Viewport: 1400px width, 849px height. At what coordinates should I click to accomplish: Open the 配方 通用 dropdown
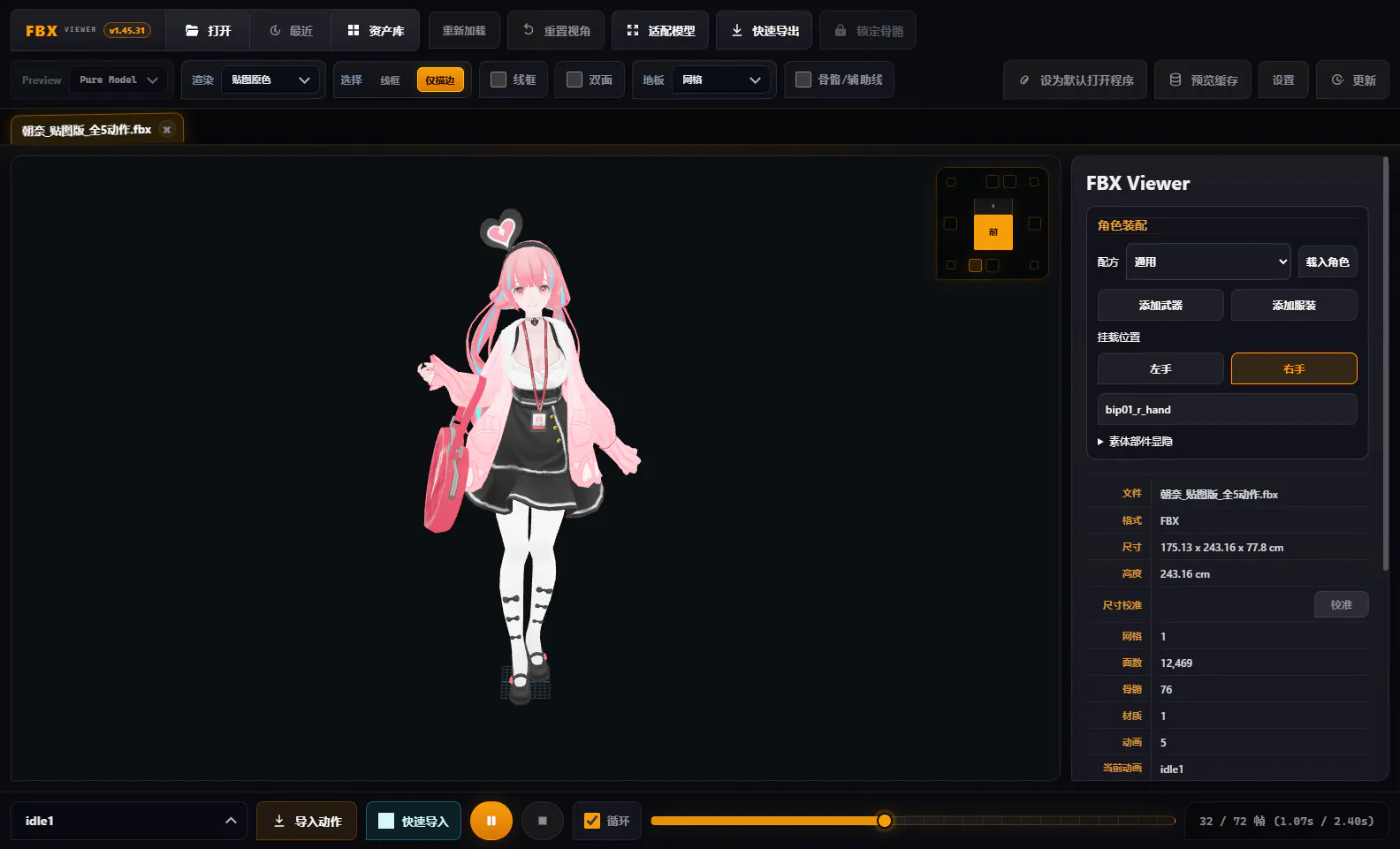[x=1208, y=262]
